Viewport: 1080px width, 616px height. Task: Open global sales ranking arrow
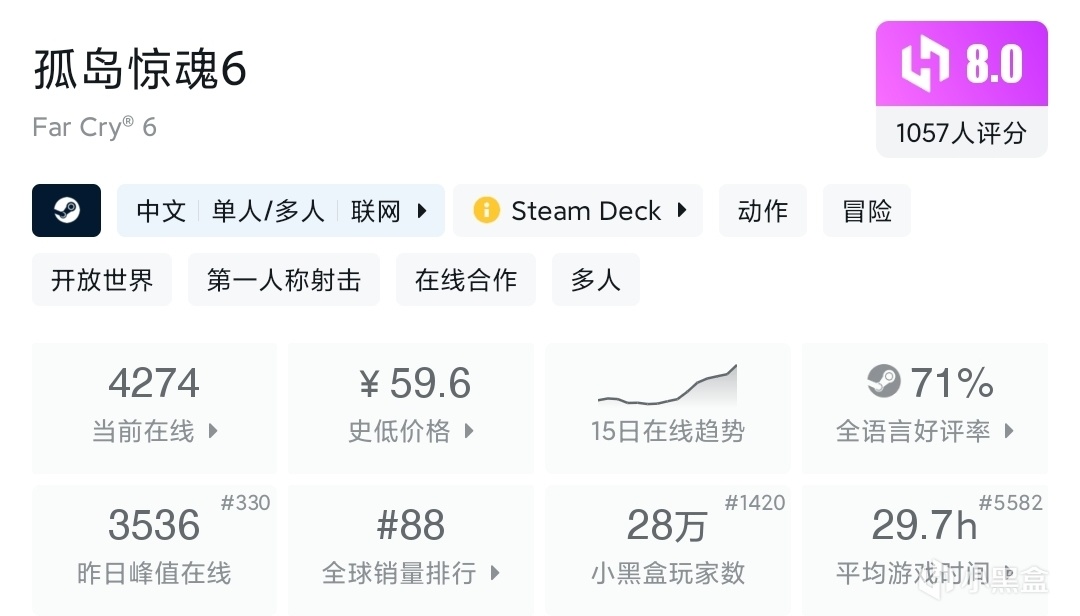(x=494, y=574)
